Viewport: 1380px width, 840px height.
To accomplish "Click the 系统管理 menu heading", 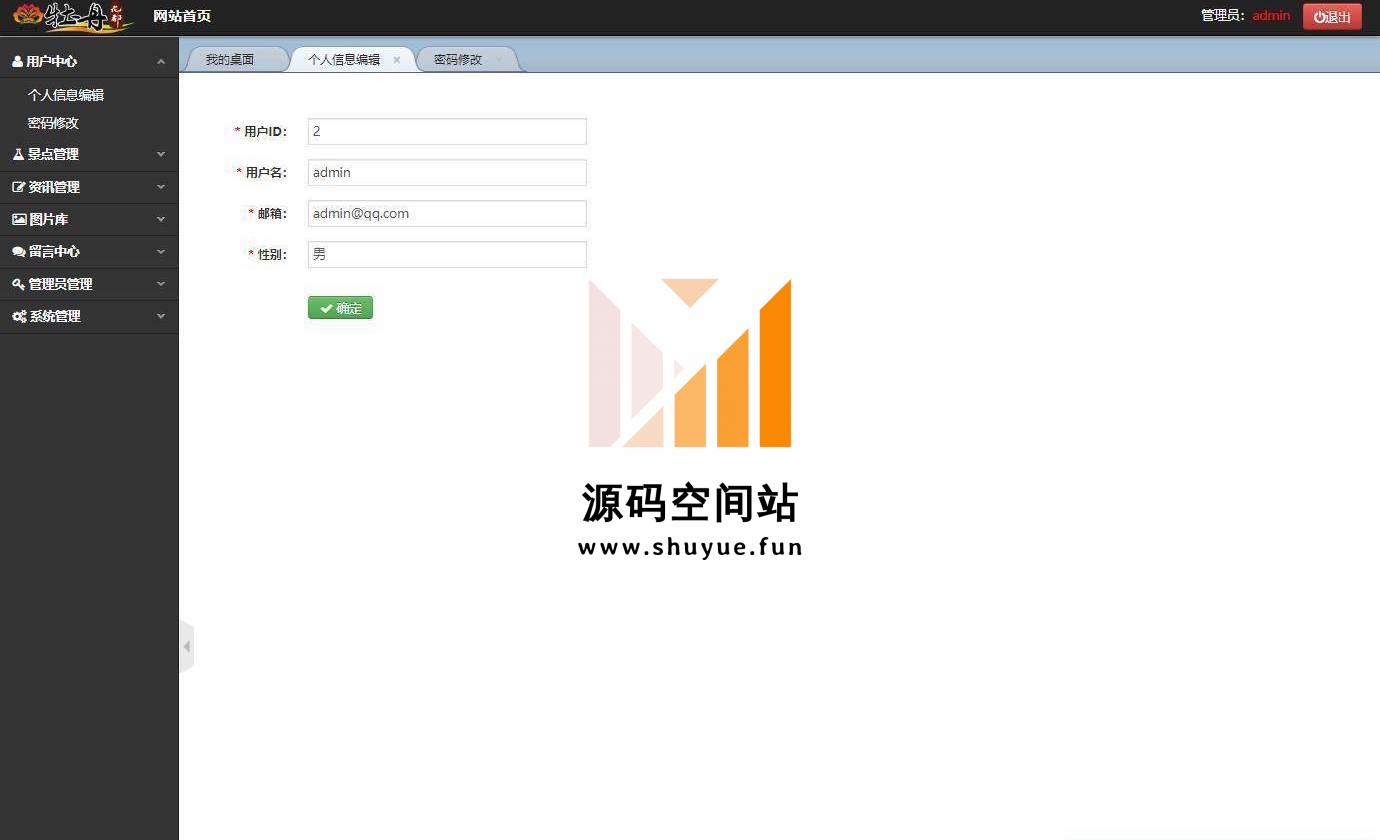I will (89, 316).
